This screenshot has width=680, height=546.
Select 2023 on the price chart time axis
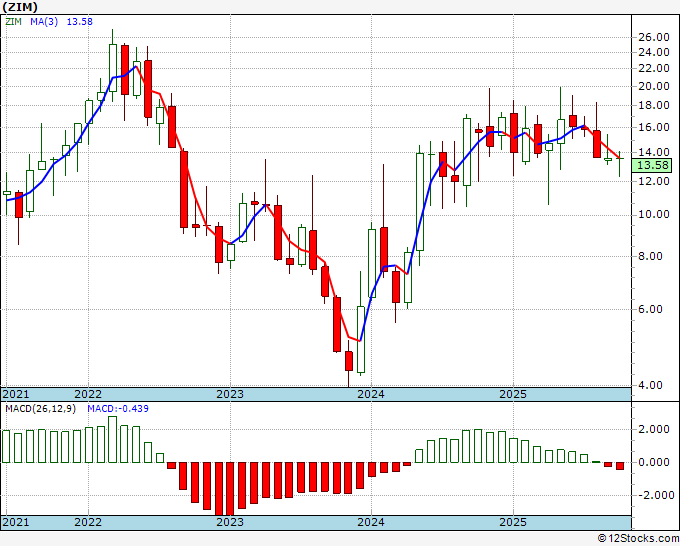coord(230,394)
